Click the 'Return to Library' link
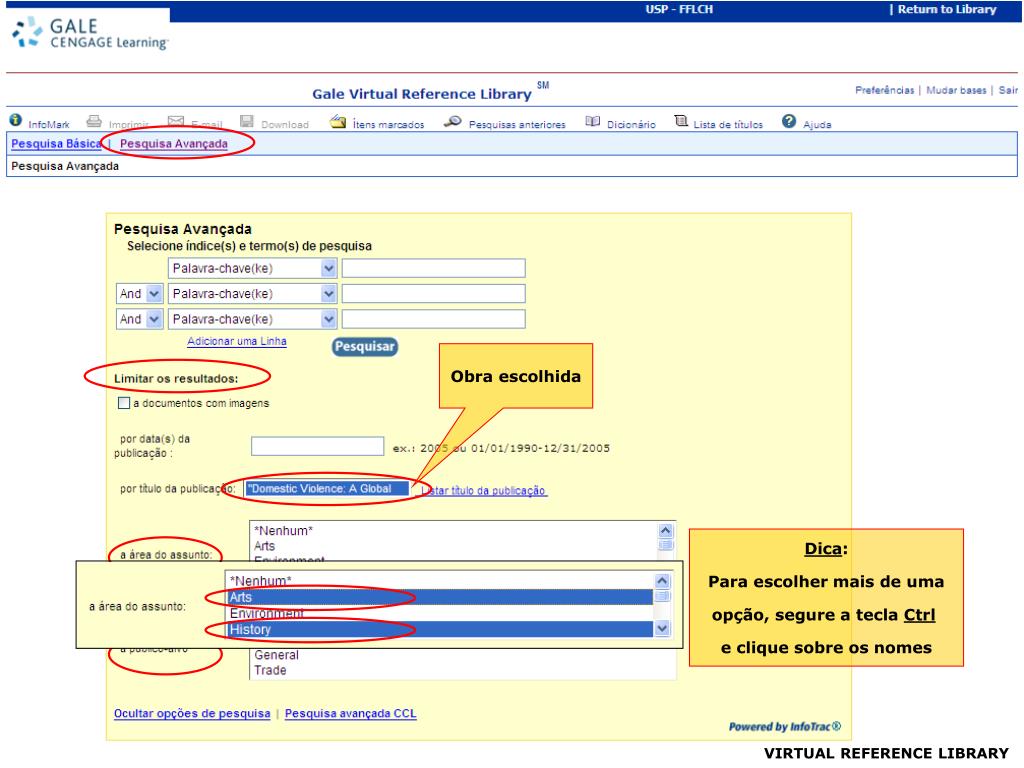Screen dimensions: 1024x768 point(947,9)
